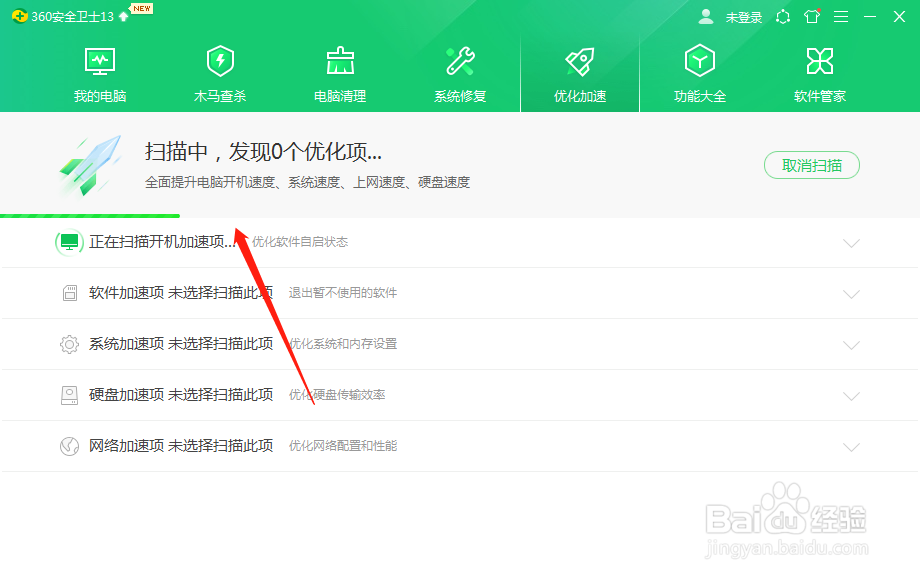Open the 我的电脑 section
The image size is (920, 580).
coord(99,72)
